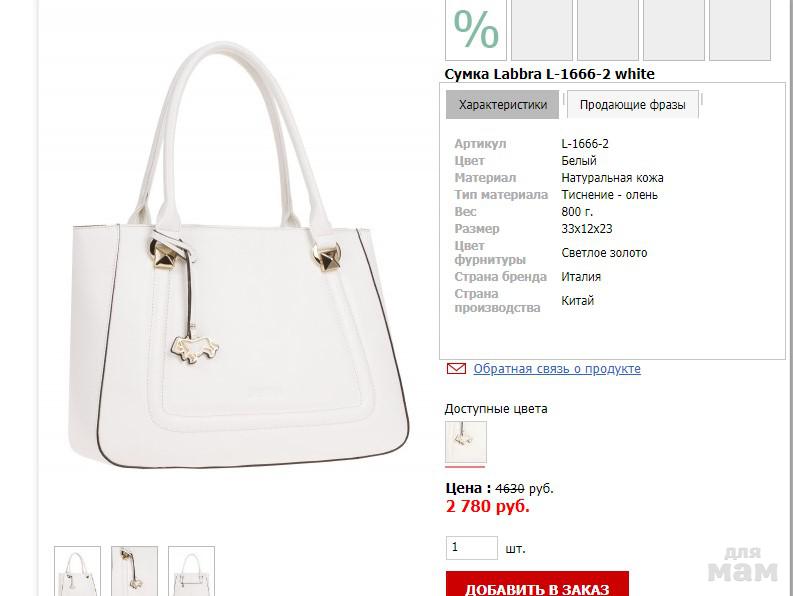Click the red sale price 2 780 руб.
This screenshot has height=596, width=793.
click(488, 506)
